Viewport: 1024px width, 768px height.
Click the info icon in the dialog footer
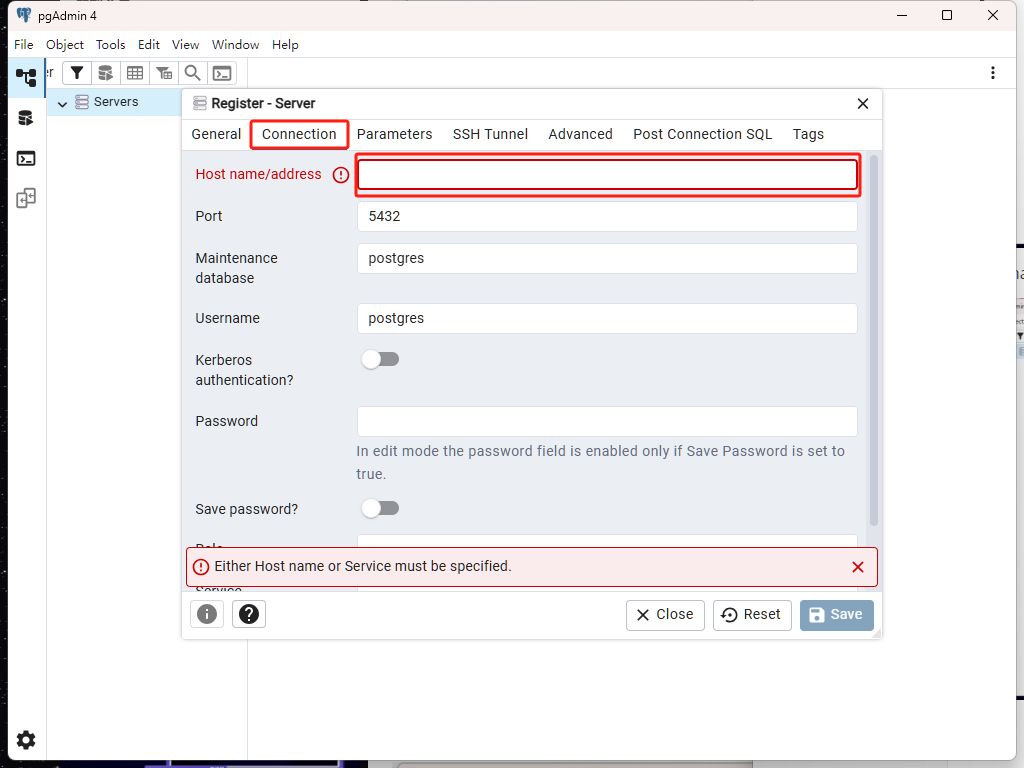coord(207,614)
